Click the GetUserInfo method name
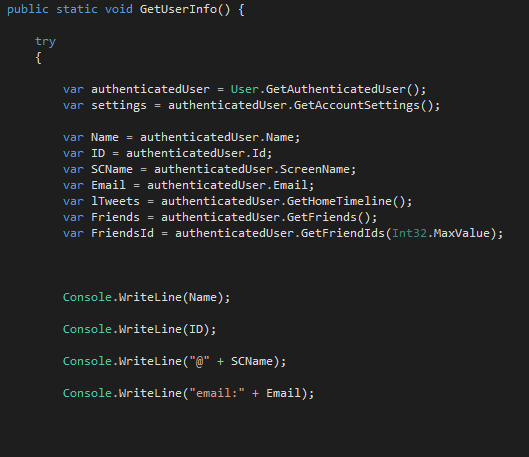529x457 pixels. click(x=178, y=9)
